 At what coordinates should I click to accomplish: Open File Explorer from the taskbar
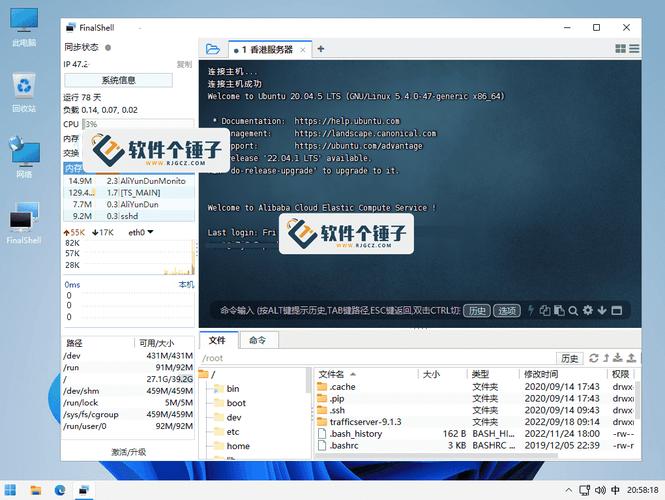36,490
